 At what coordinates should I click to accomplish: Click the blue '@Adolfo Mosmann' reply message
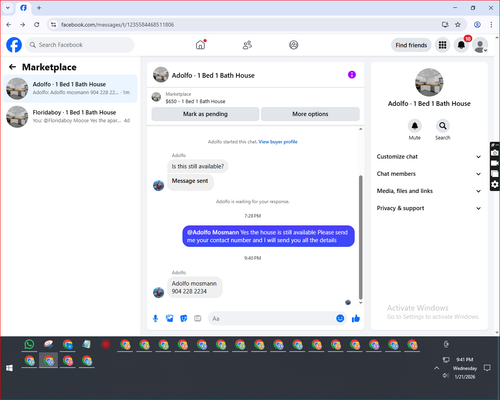coord(268,236)
